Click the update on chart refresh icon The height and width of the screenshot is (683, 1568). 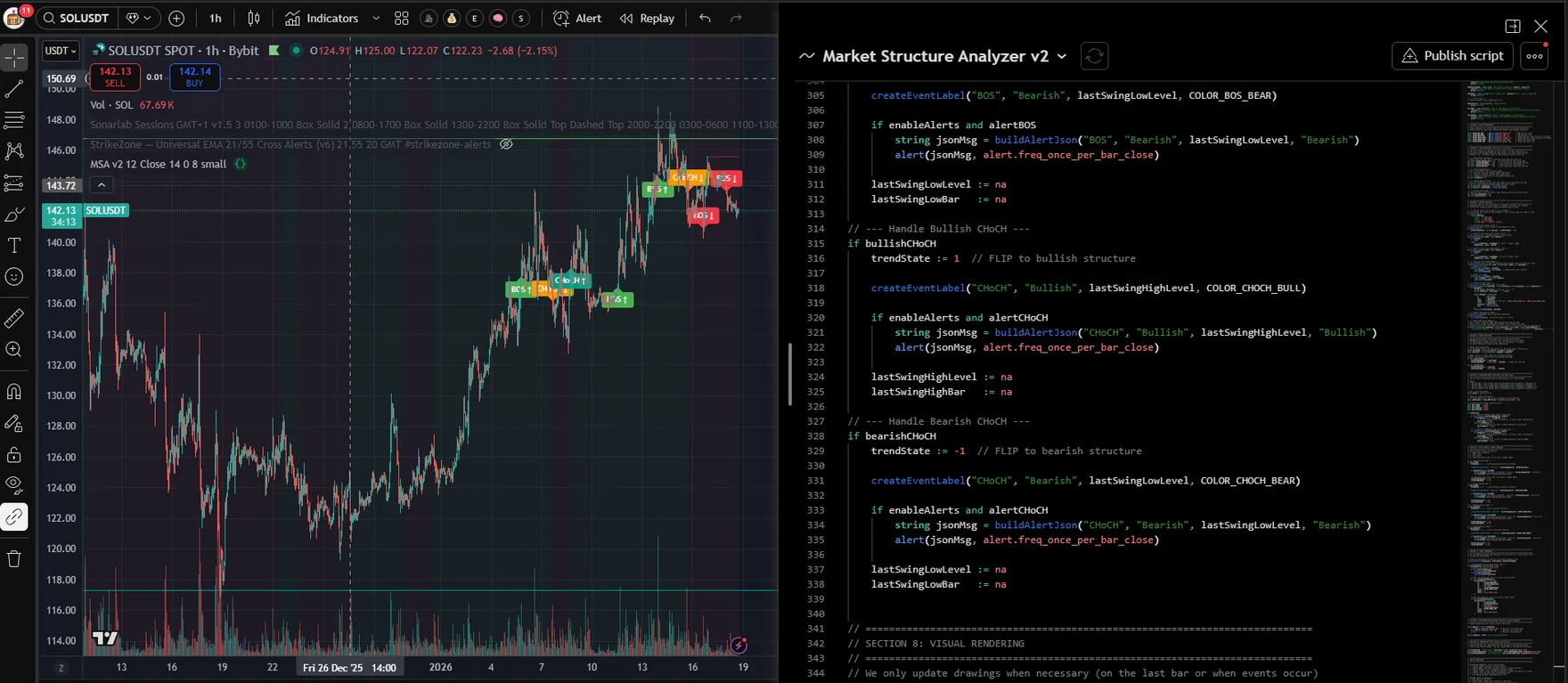pos(1094,56)
